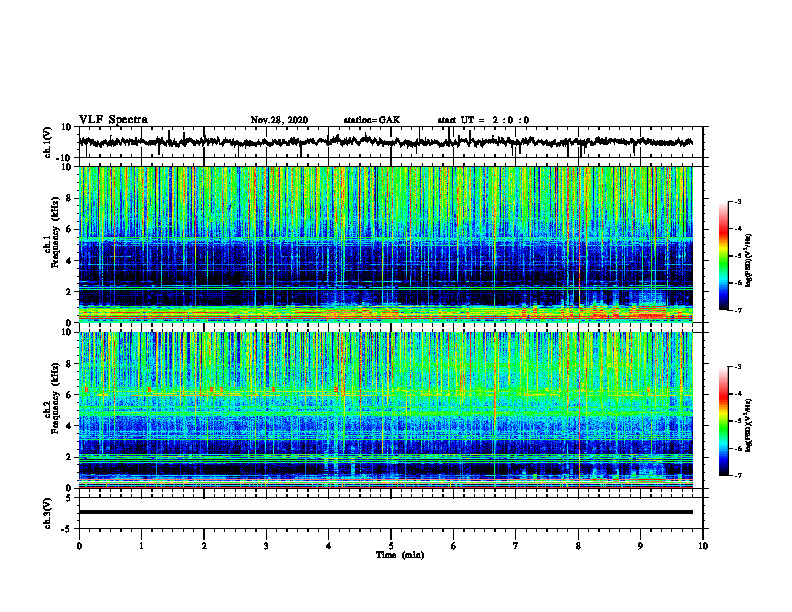Click the "VLF Spectra" plot title

coord(113,120)
